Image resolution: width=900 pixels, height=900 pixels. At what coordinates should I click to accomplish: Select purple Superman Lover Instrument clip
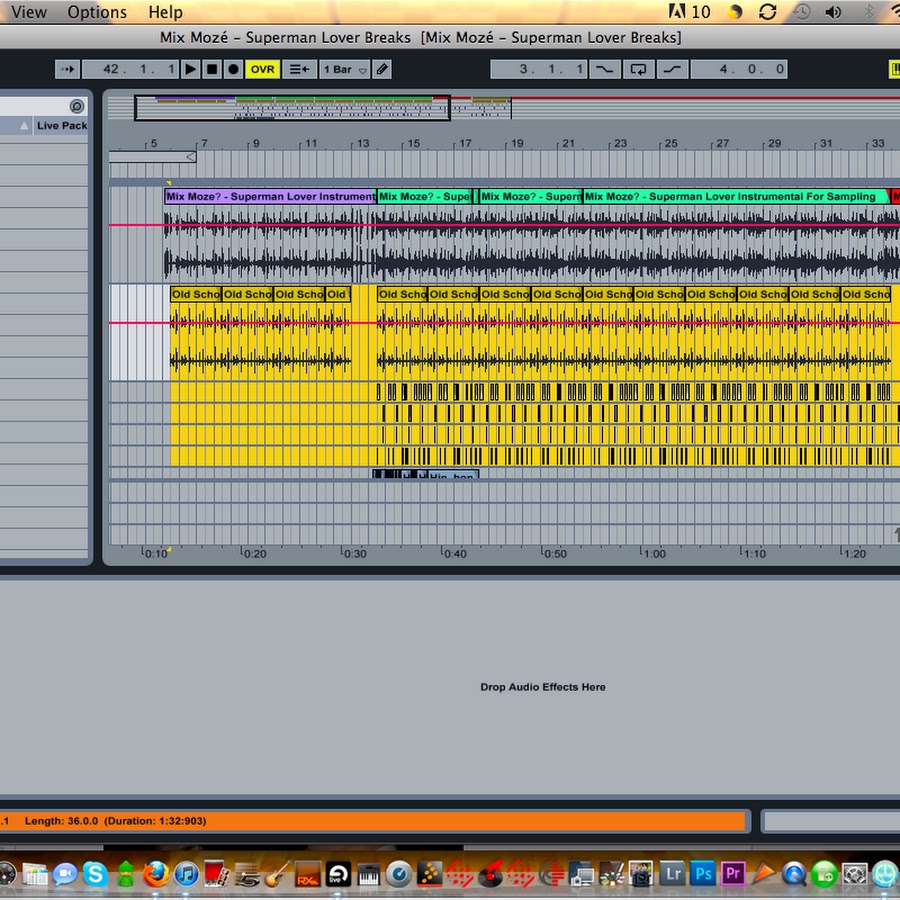point(270,196)
